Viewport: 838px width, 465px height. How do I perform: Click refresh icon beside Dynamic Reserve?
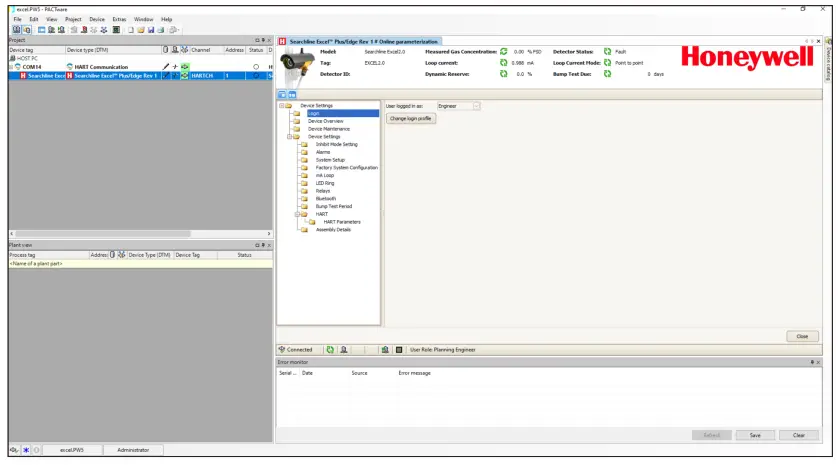[503, 74]
